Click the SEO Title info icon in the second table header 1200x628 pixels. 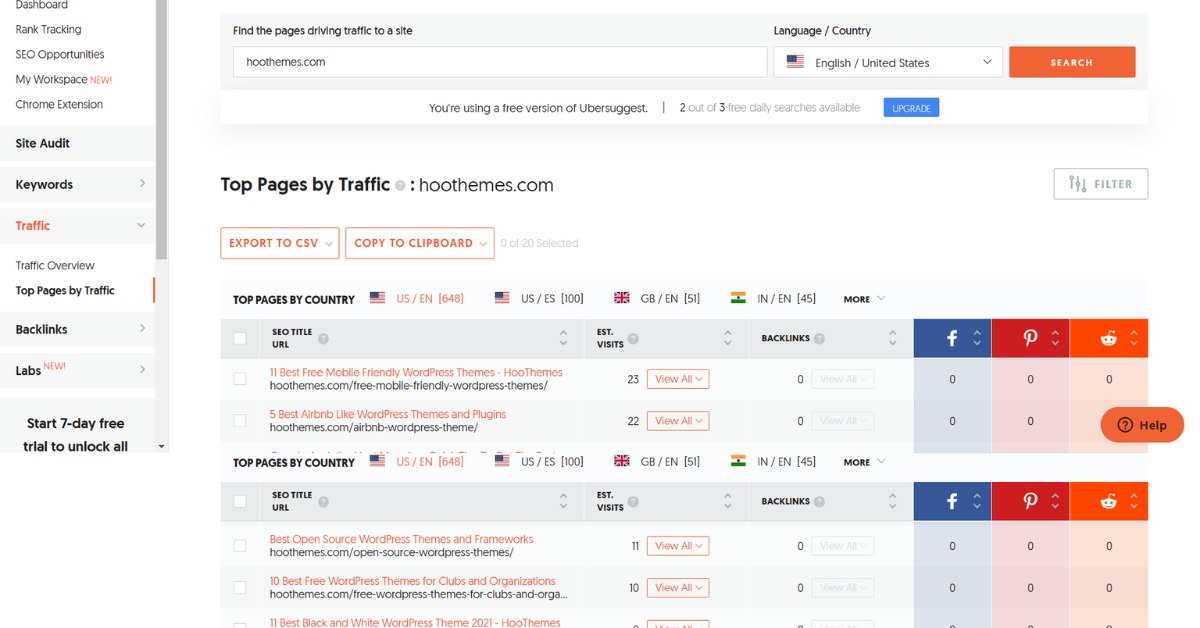(323, 501)
